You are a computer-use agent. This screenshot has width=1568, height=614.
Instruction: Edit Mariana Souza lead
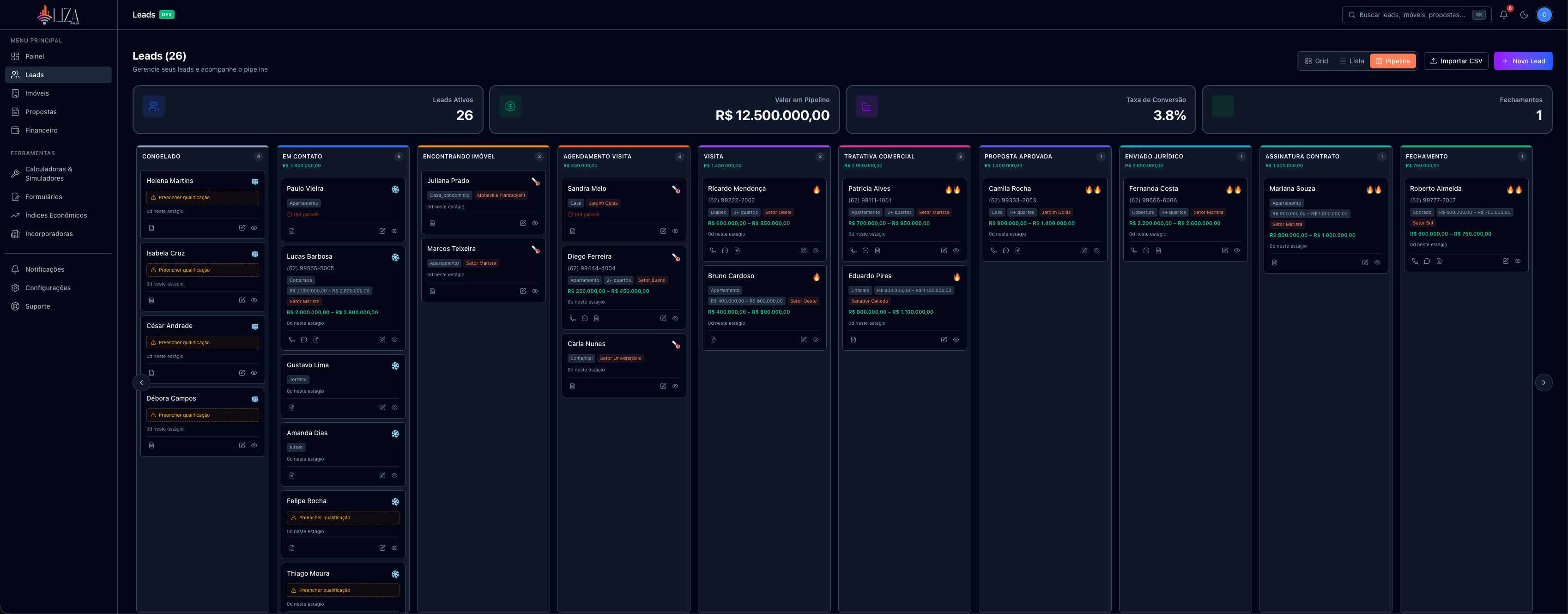pyautogui.click(x=1365, y=262)
